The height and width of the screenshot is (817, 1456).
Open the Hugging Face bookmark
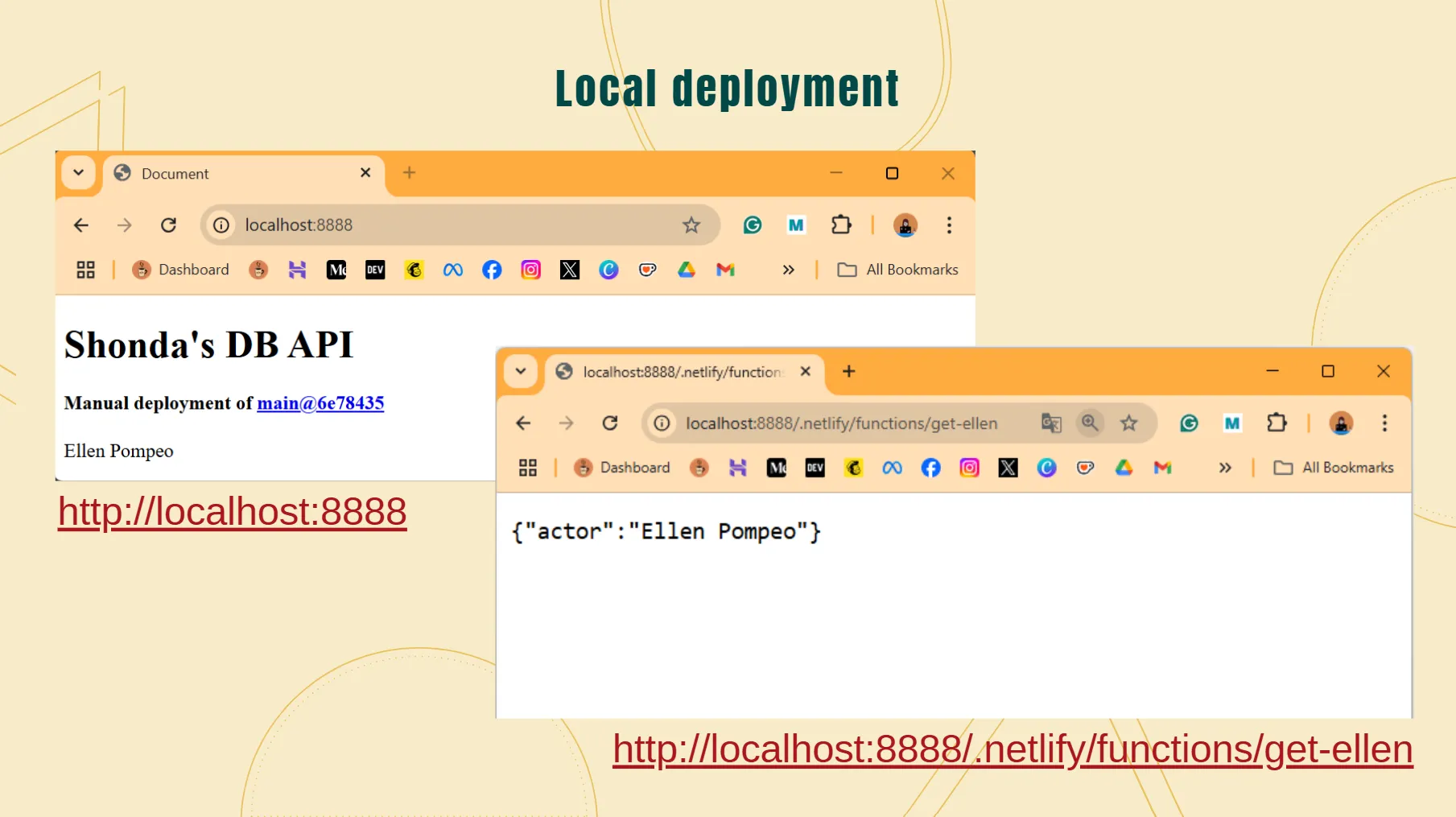point(738,467)
